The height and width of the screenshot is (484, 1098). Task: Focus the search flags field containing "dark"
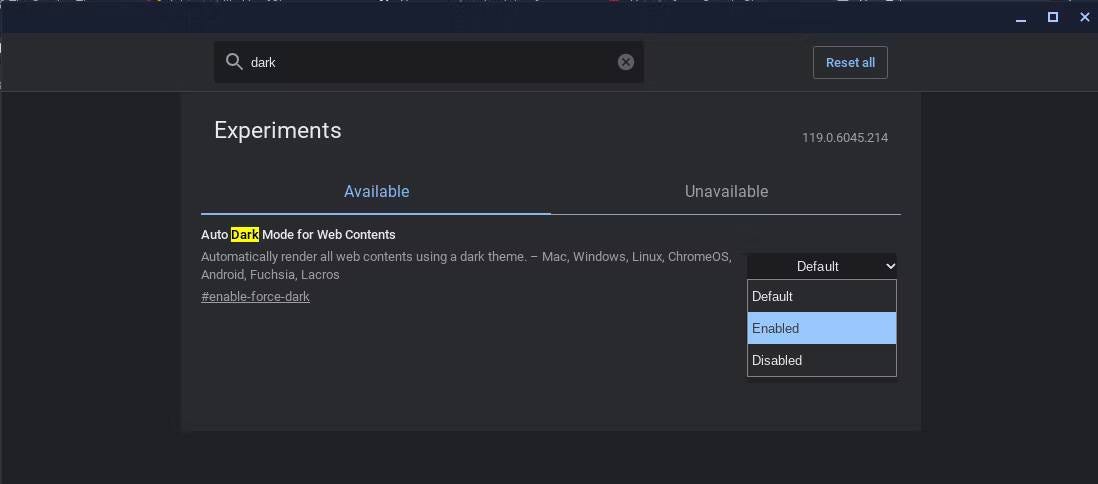tap(430, 62)
